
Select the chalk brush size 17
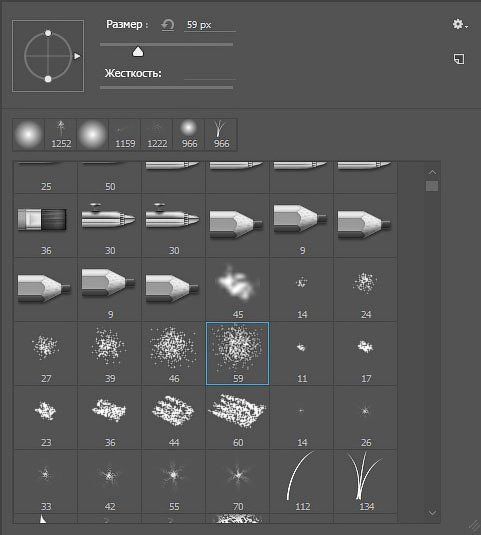point(365,353)
